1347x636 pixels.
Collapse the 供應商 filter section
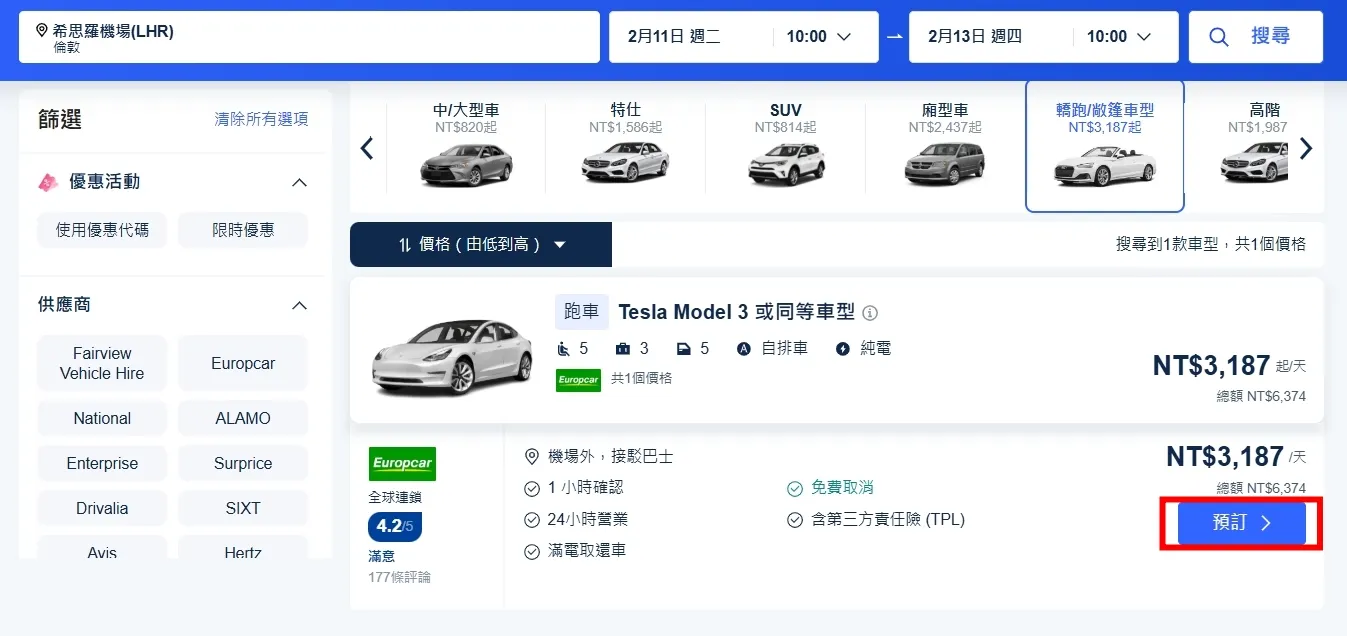click(x=298, y=305)
